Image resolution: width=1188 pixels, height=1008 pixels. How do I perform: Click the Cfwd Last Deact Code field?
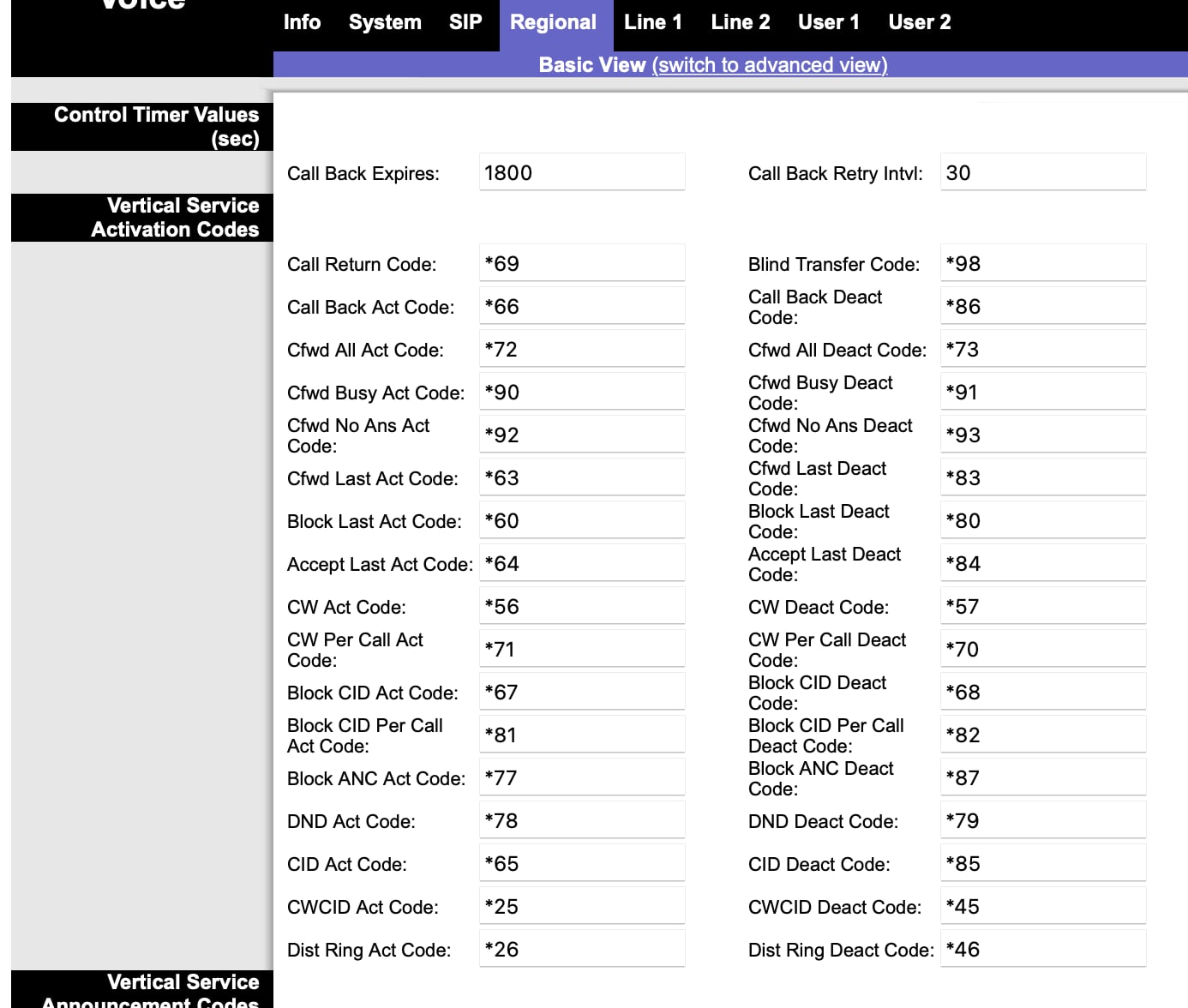coord(1043,477)
